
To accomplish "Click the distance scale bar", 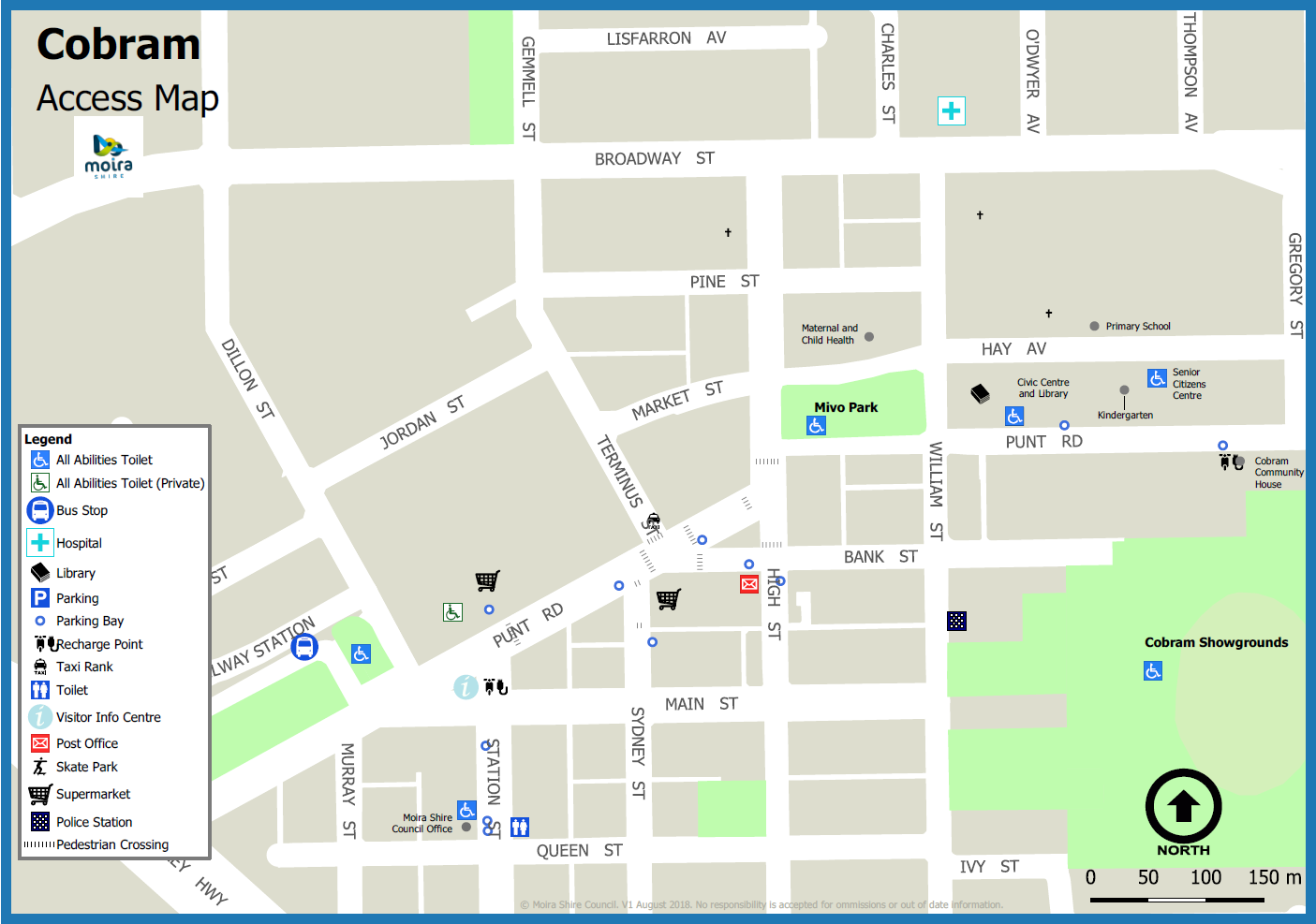I will [x=1176, y=900].
